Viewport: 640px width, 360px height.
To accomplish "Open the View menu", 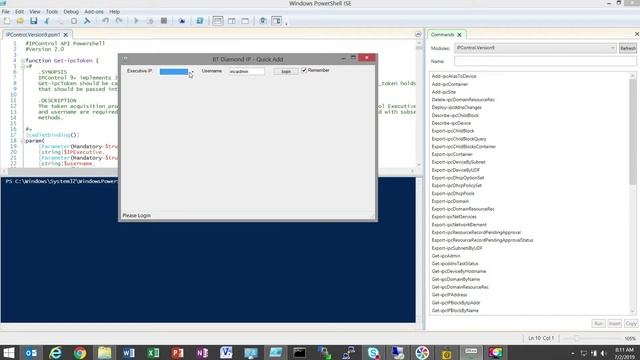I will [35, 12].
